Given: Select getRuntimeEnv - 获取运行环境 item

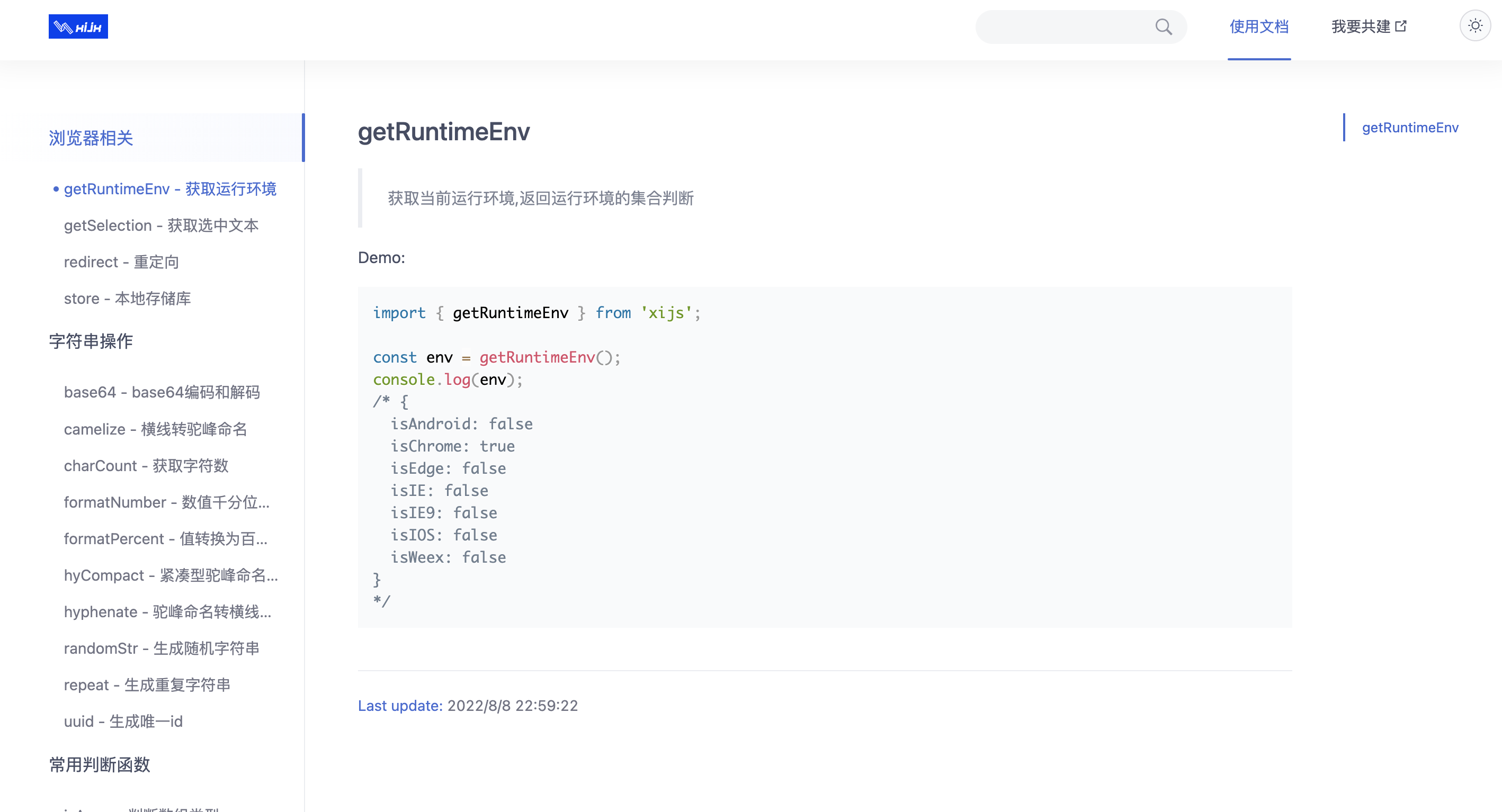Looking at the screenshot, I should 169,189.
